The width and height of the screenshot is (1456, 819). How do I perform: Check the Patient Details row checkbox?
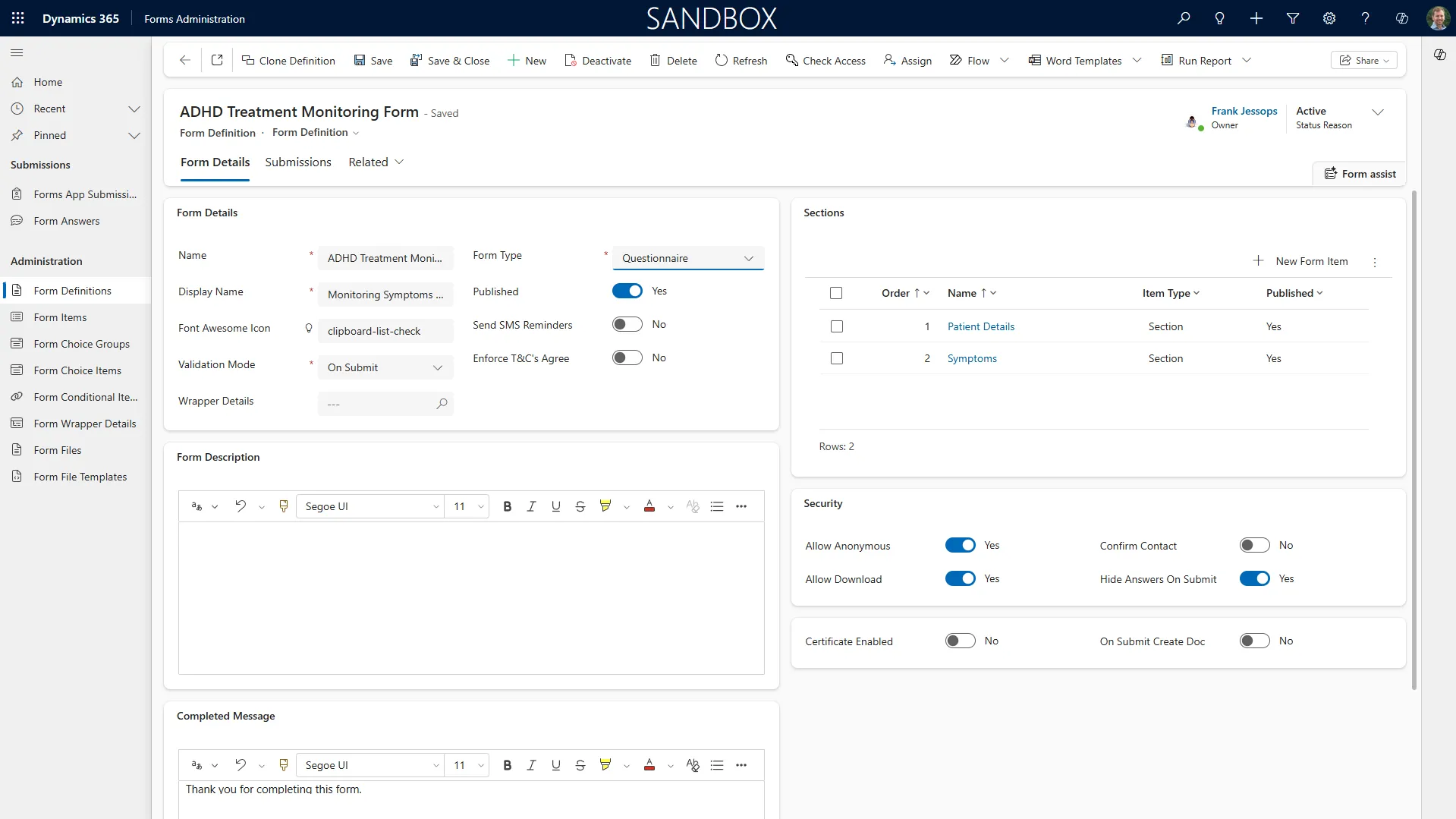coord(836,326)
